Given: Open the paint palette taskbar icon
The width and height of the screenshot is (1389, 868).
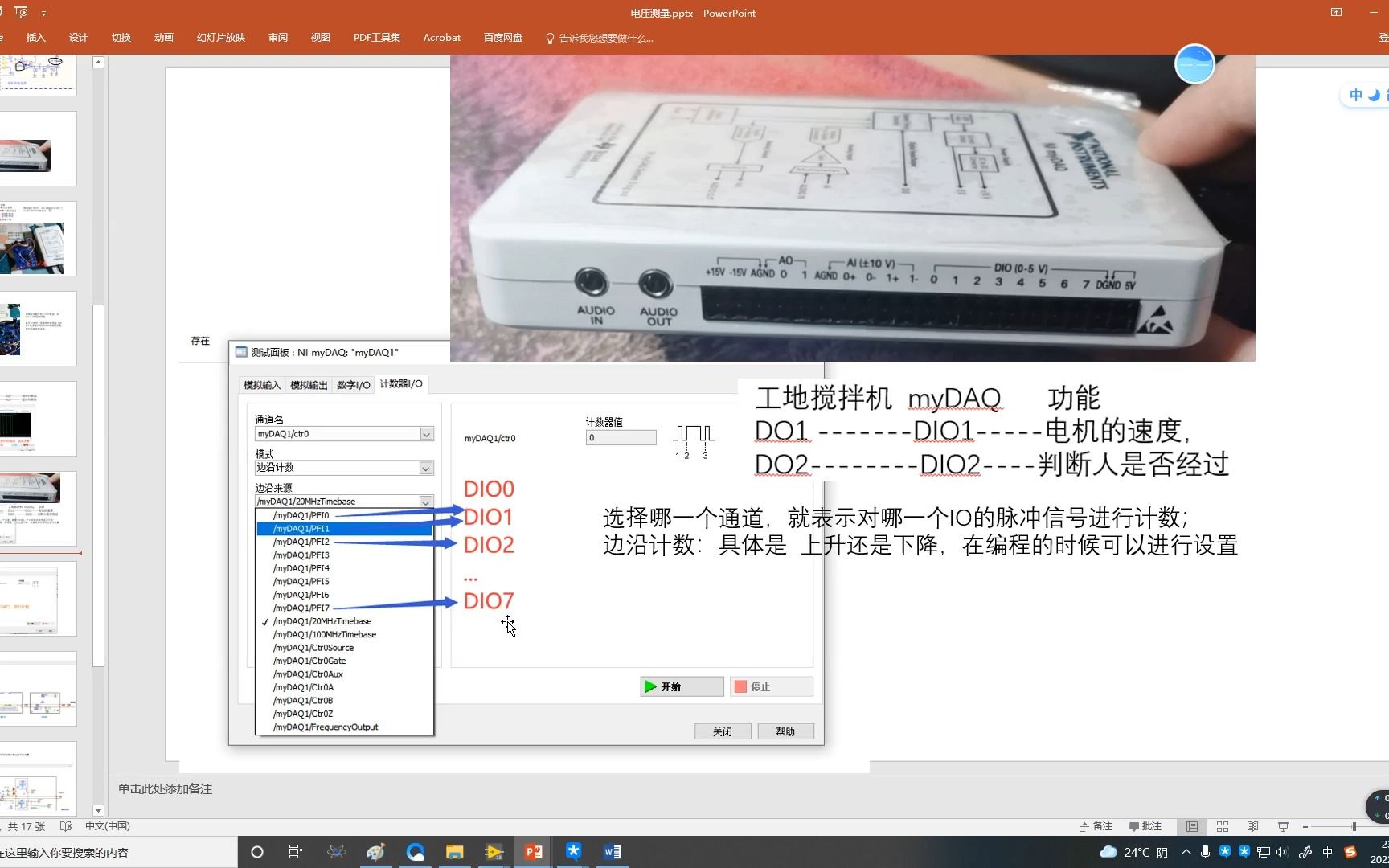Looking at the screenshot, I should tap(375, 852).
